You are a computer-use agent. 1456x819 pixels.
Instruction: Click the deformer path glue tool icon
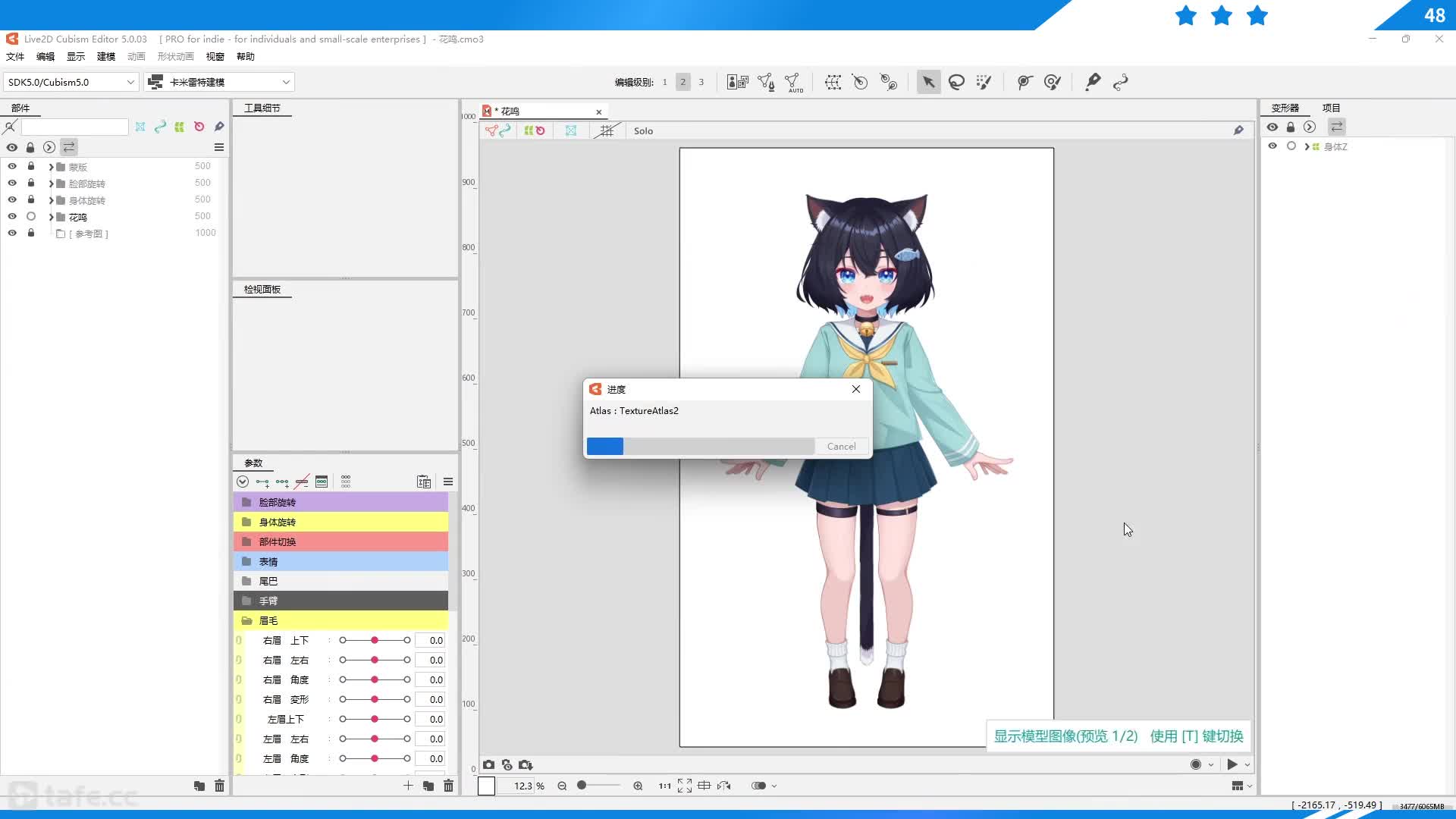tap(888, 82)
